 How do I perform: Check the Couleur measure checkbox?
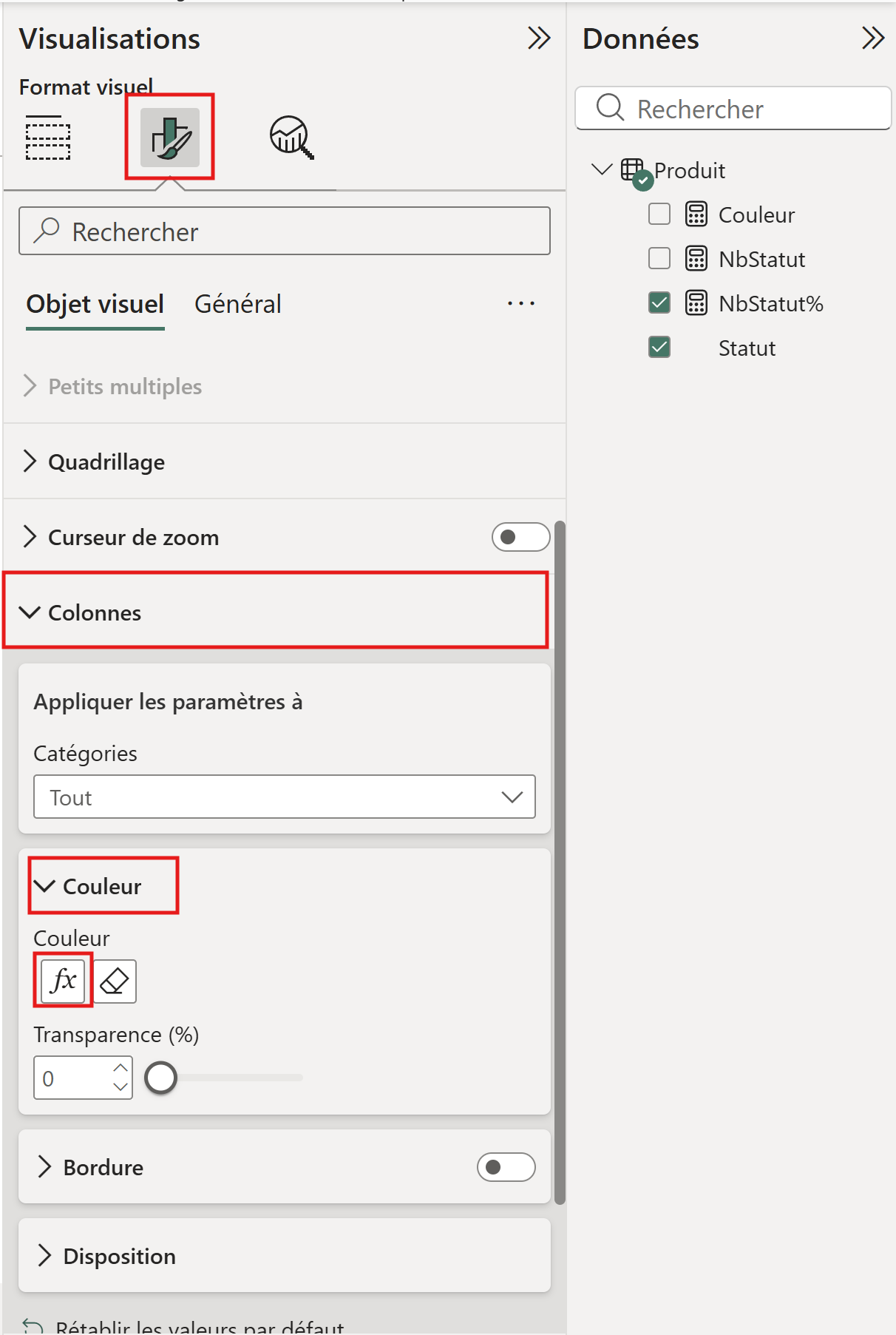(659, 214)
